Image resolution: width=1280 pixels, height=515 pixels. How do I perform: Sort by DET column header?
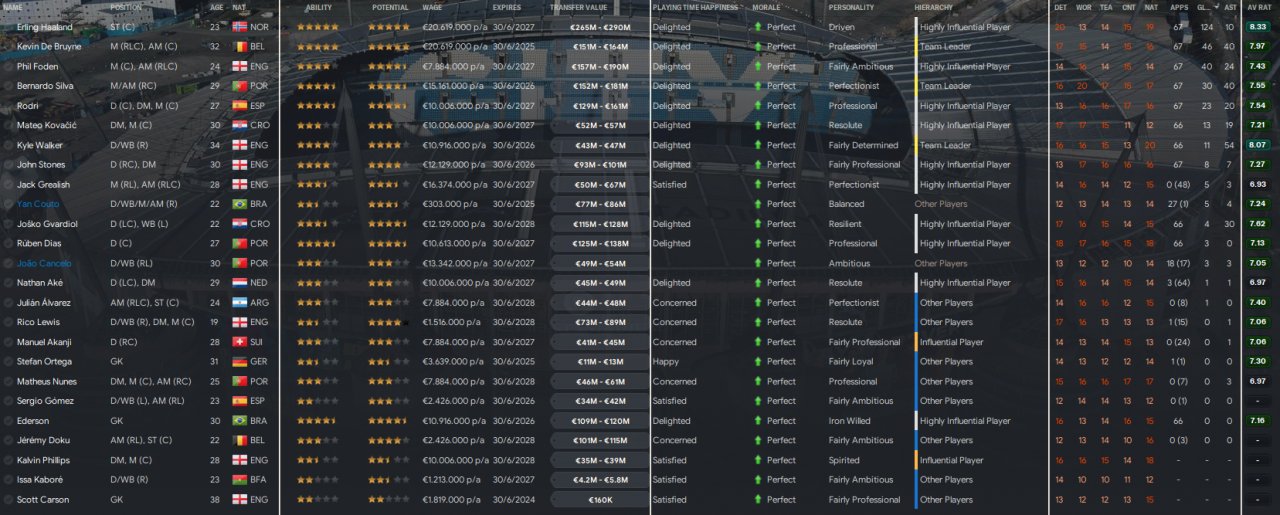(1060, 7)
